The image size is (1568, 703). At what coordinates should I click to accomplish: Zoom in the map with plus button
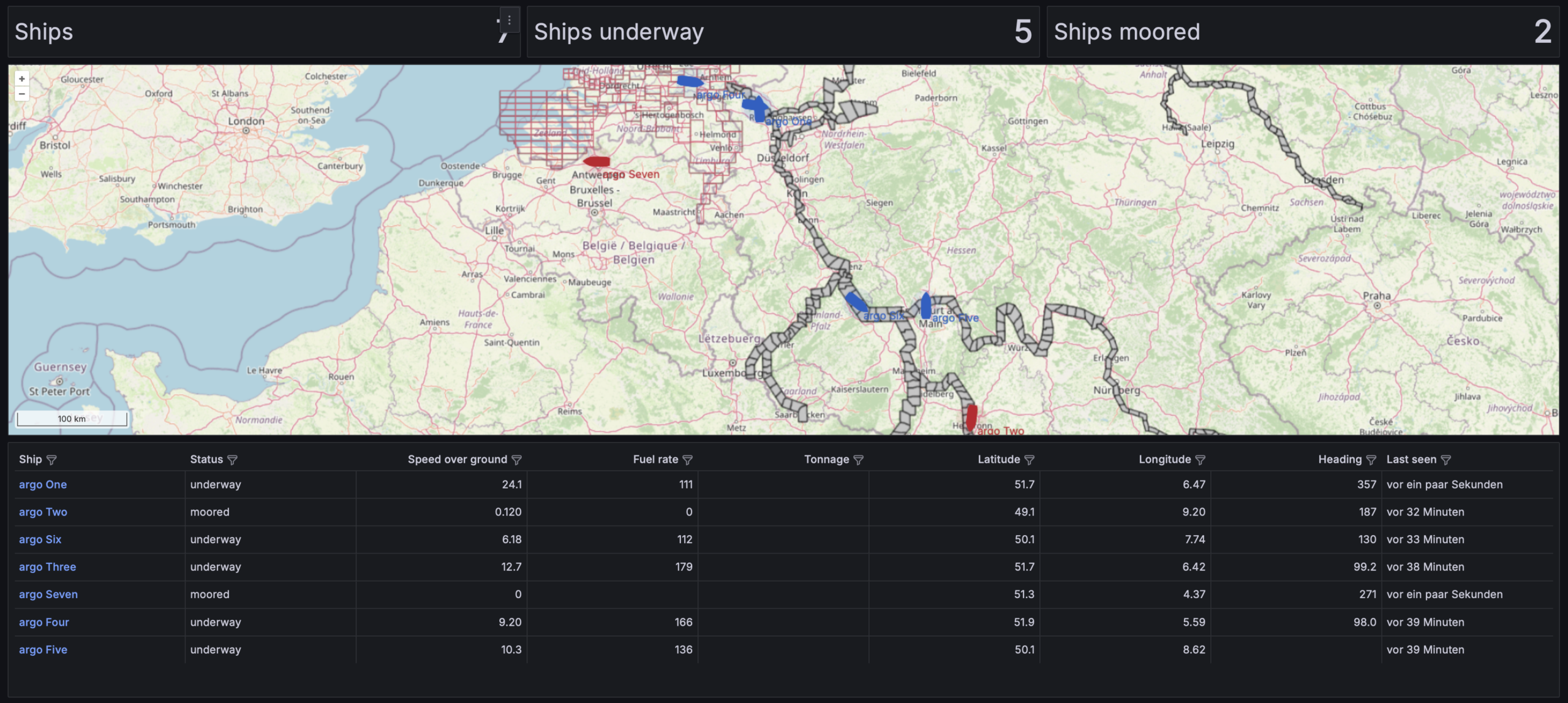pos(22,79)
